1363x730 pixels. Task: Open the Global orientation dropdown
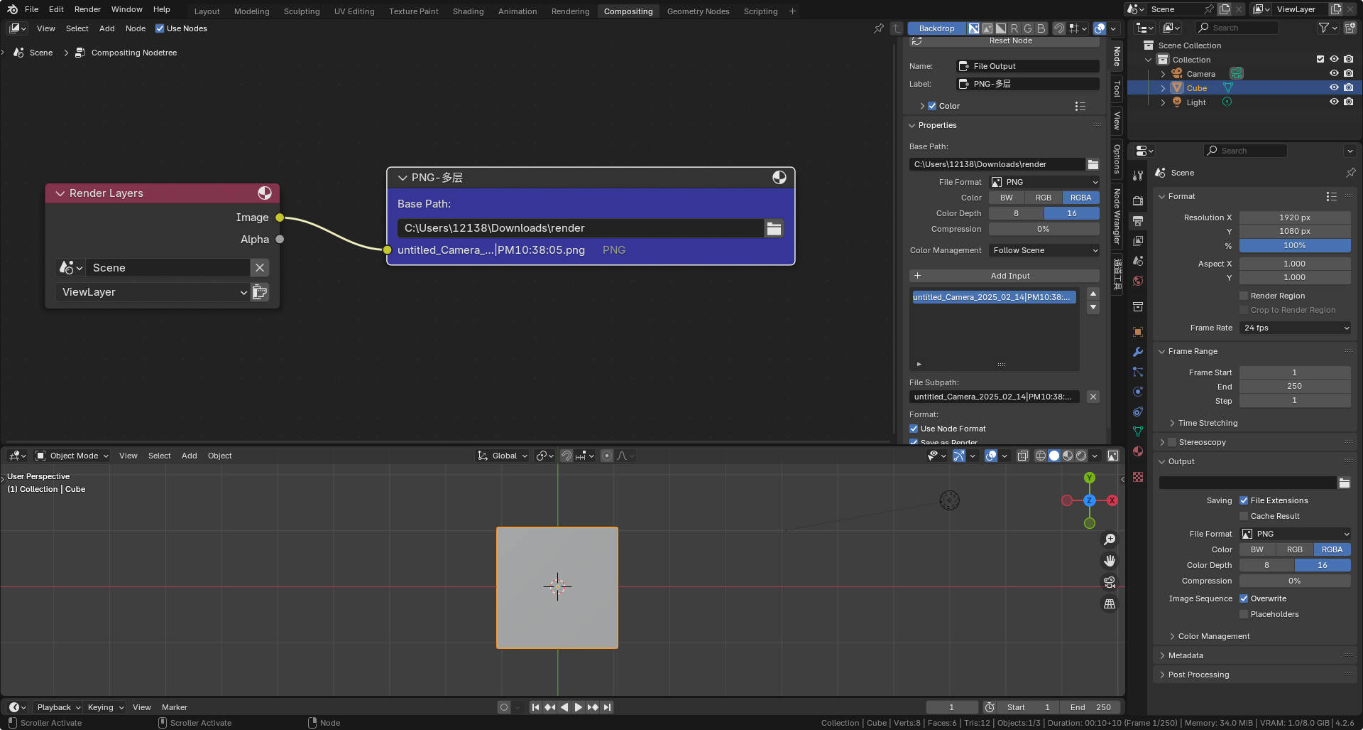click(502, 456)
